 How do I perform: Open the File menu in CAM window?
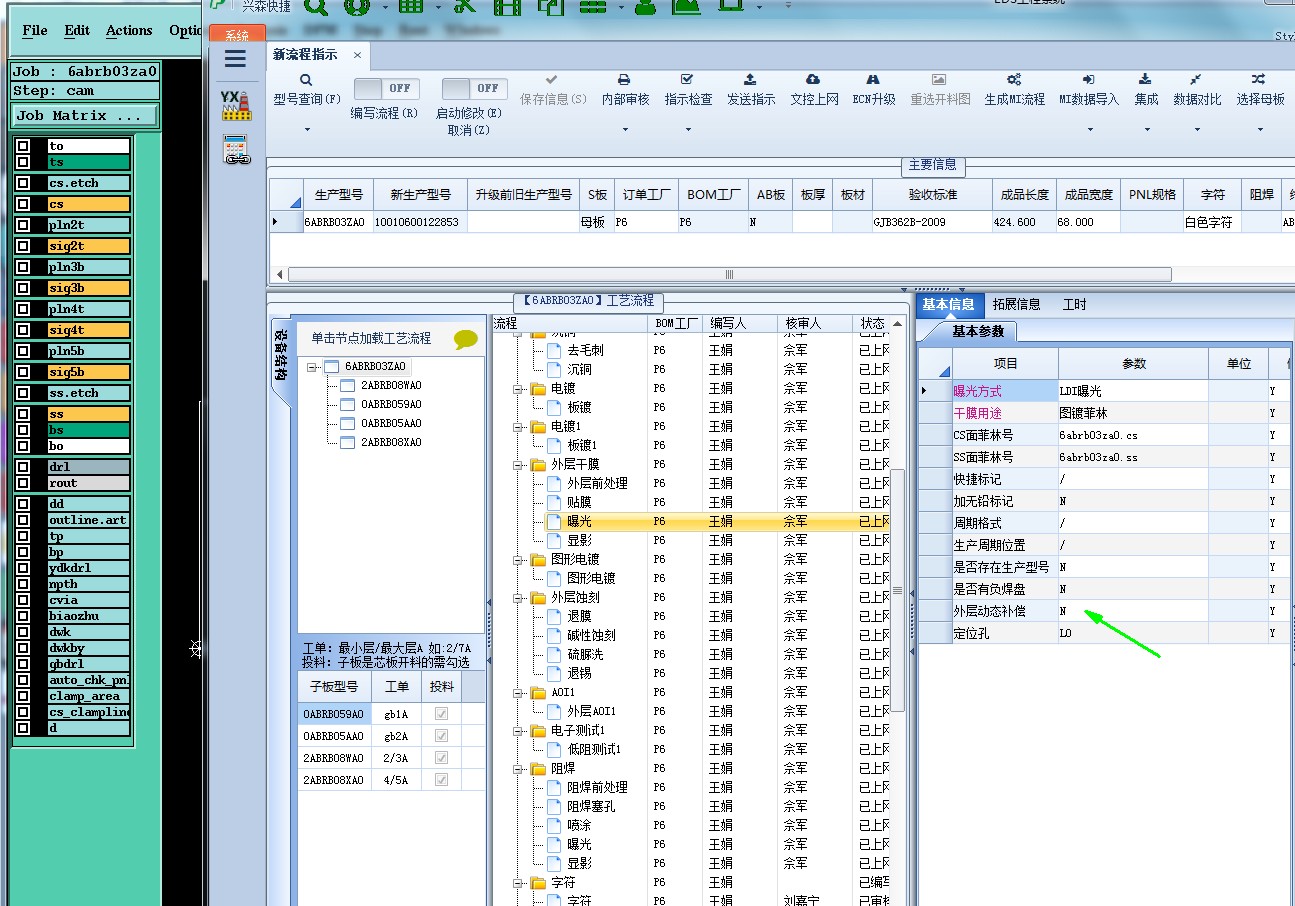[35, 31]
